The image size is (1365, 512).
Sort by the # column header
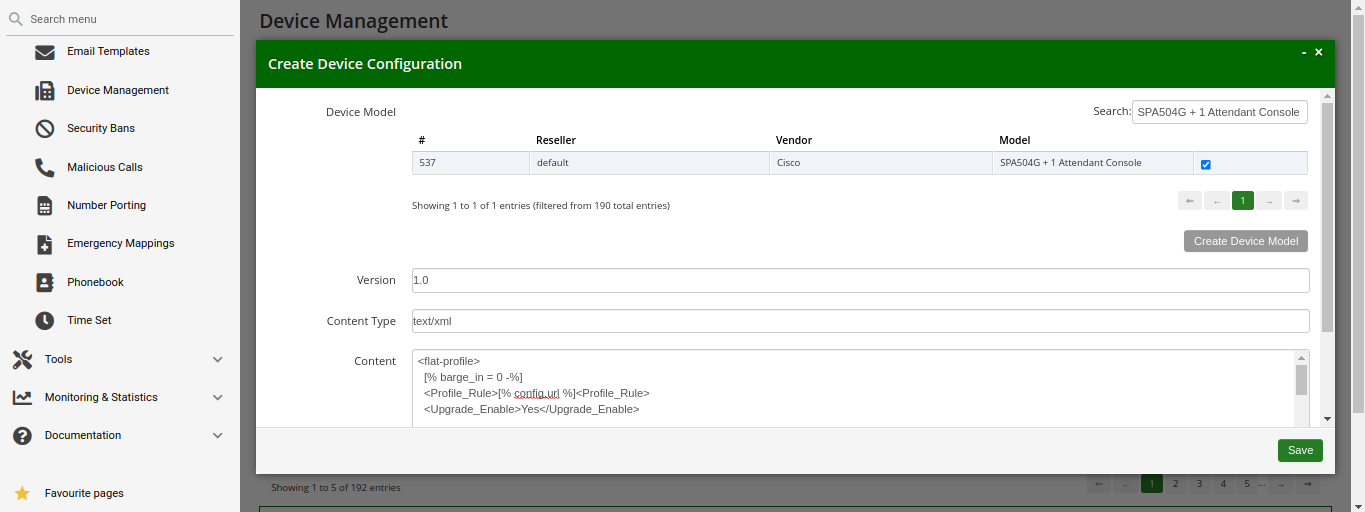pyautogui.click(x=422, y=140)
